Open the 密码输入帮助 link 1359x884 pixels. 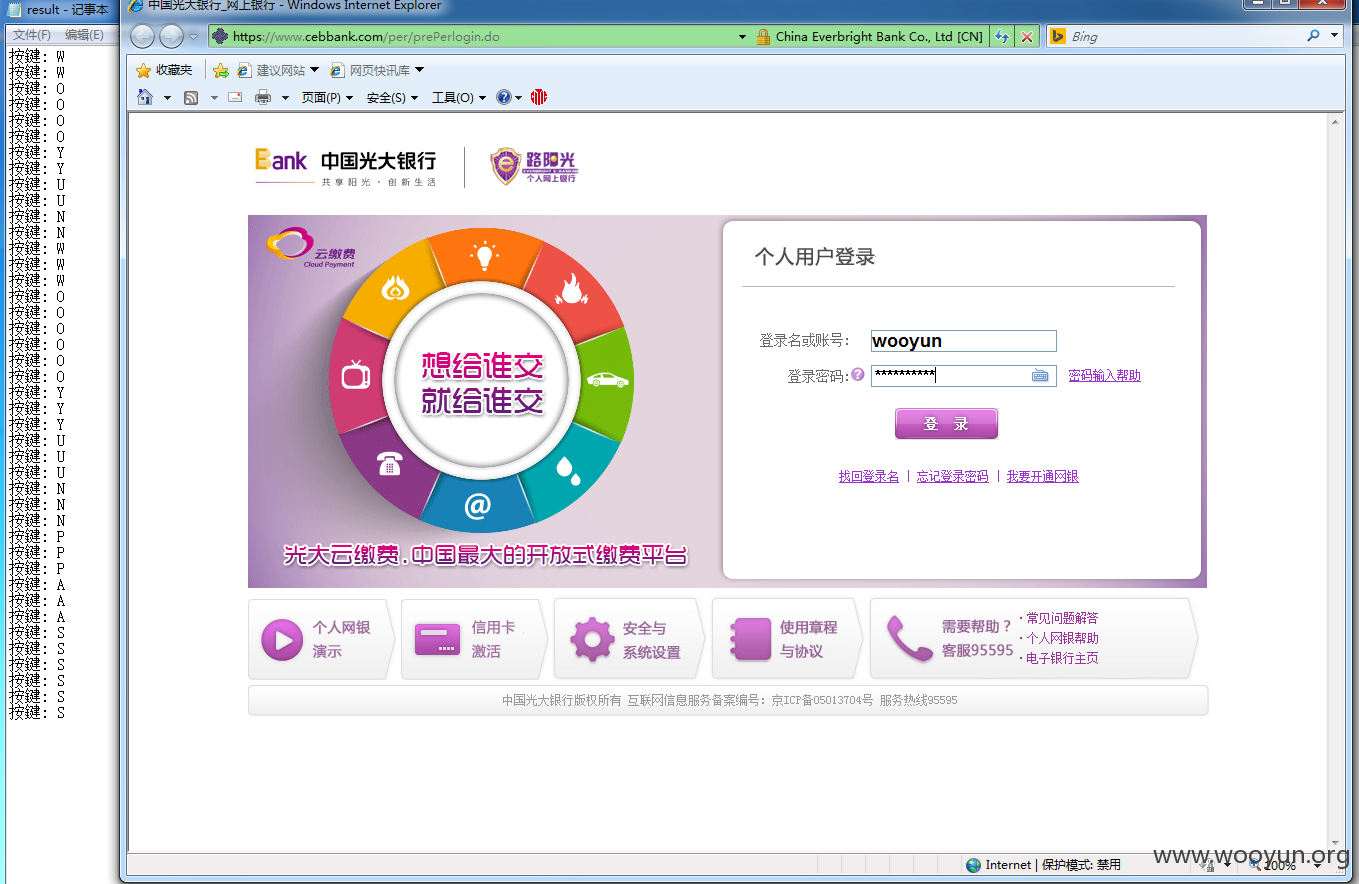(x=1104, y=376)
